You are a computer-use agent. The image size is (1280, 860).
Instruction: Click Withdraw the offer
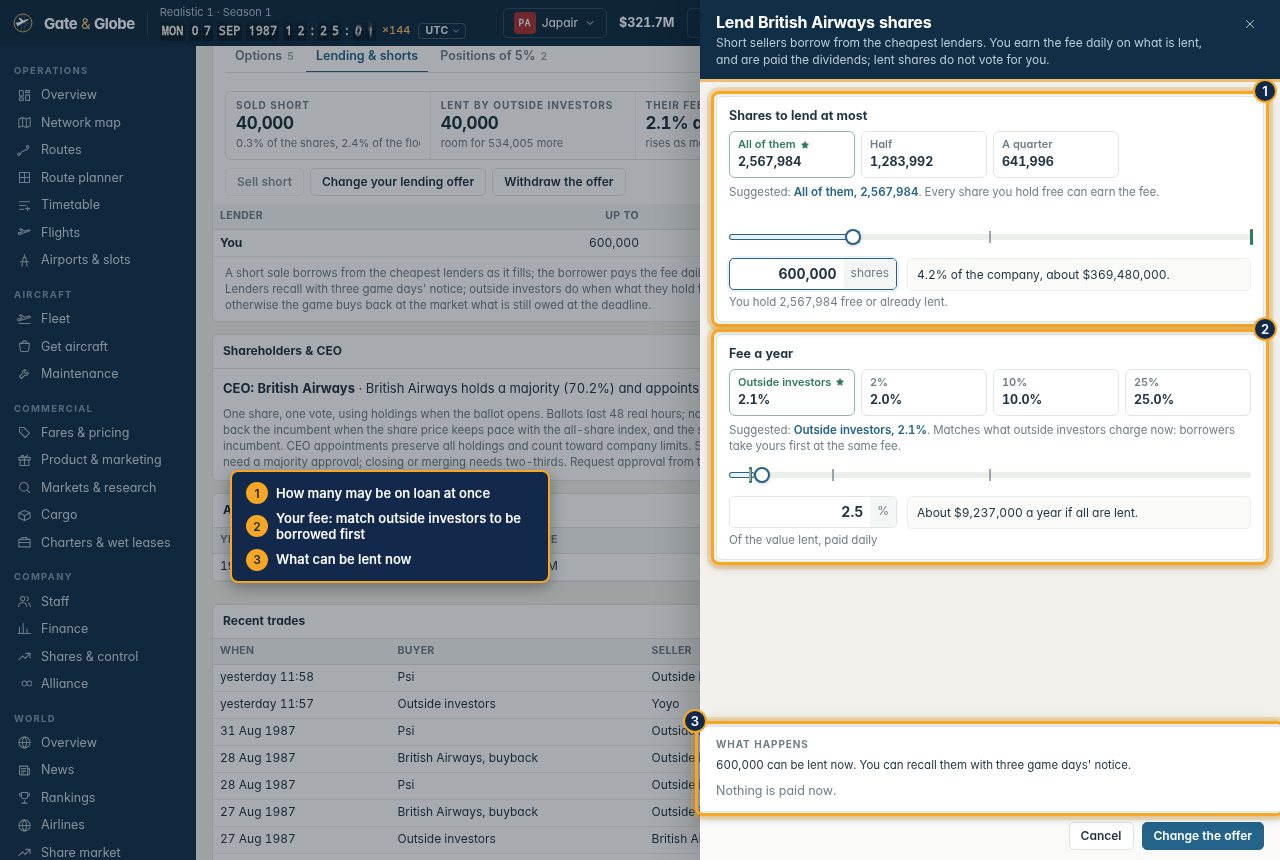click(559, 182)
